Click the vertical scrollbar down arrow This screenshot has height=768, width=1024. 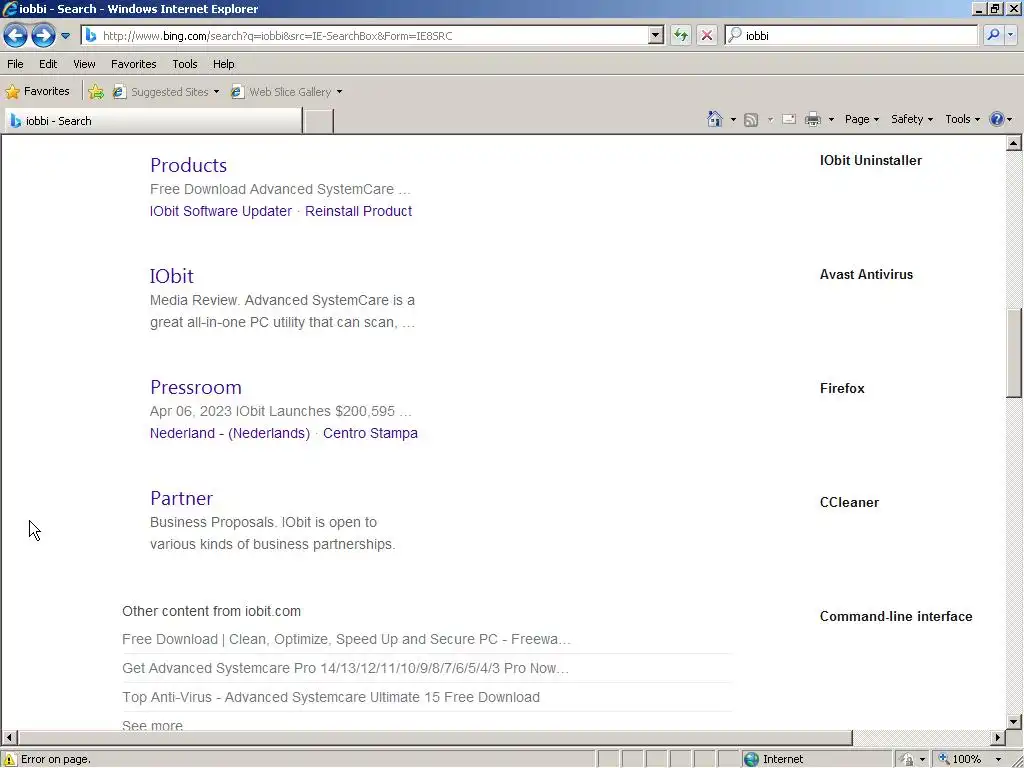[1014, 722]
